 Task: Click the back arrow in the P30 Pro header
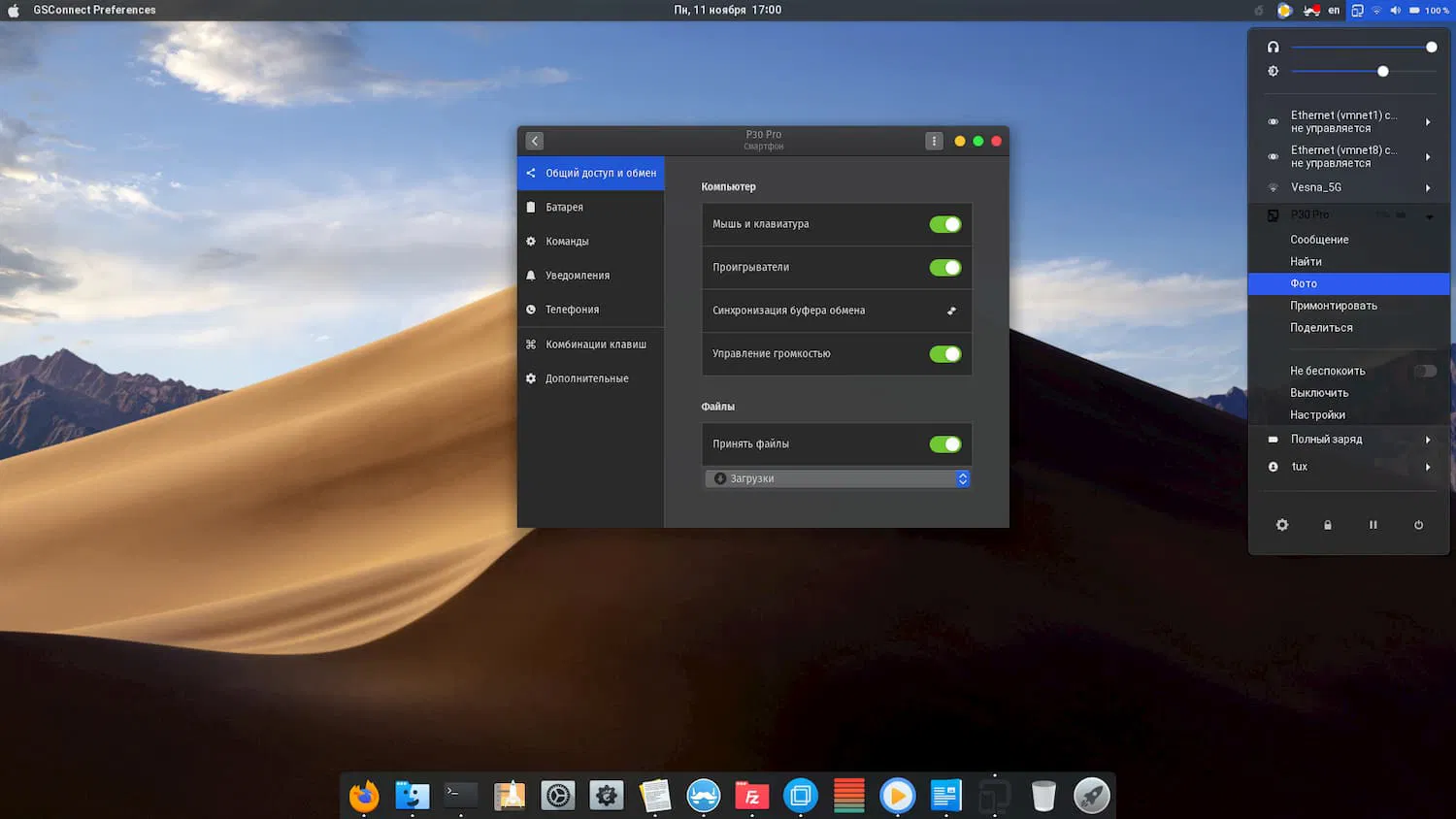(535, 141)
